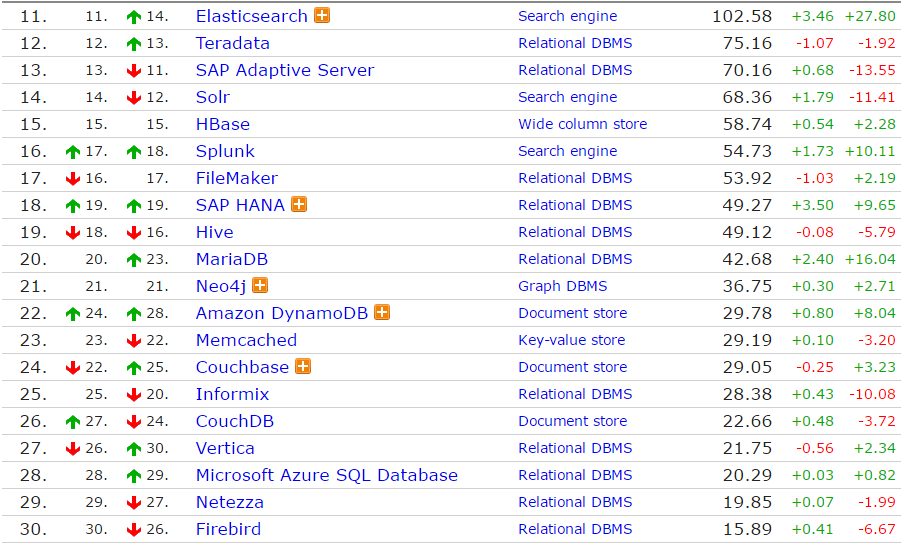Select the SAP Adaptive Server score 70.16
The image size is (902, 545).
[747, 70]
